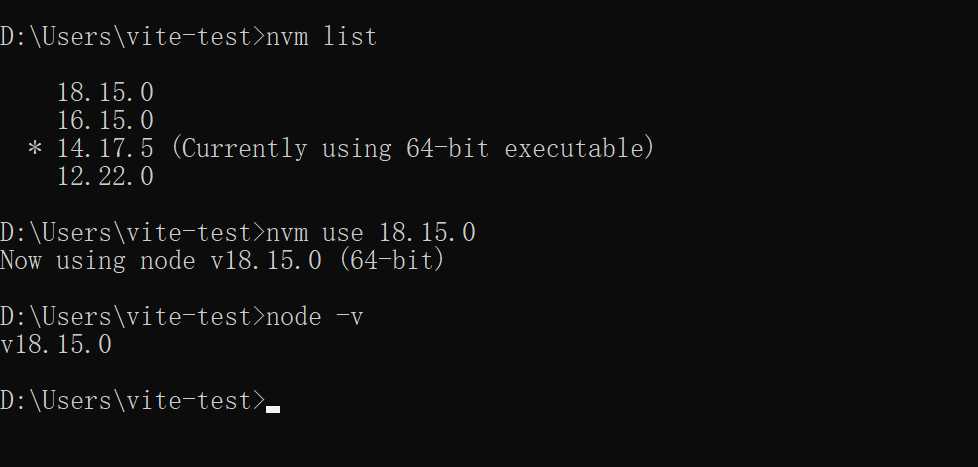Click the v18.15.0 output of node -v
The width and height of the screenshot is (978, 467).
pos(56,345)
